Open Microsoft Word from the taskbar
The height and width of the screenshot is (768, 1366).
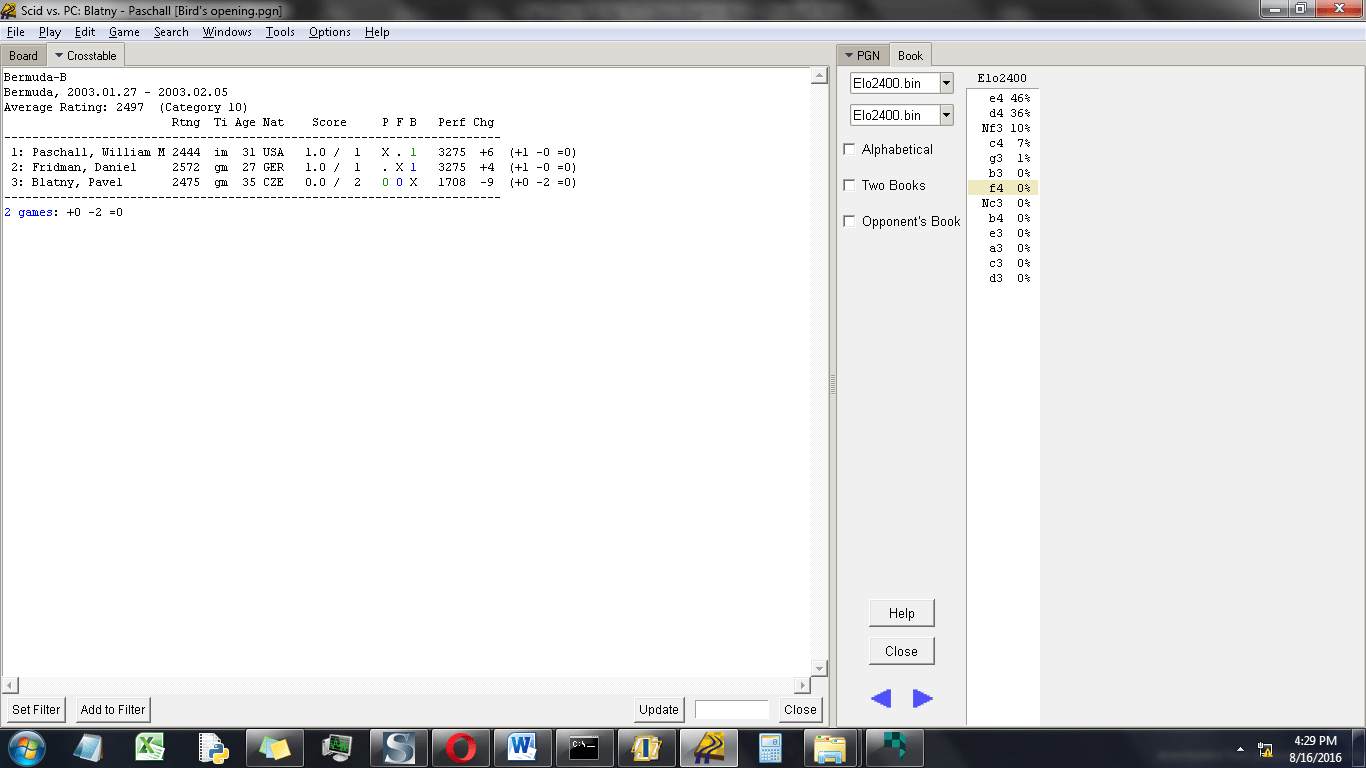(521, 747)
